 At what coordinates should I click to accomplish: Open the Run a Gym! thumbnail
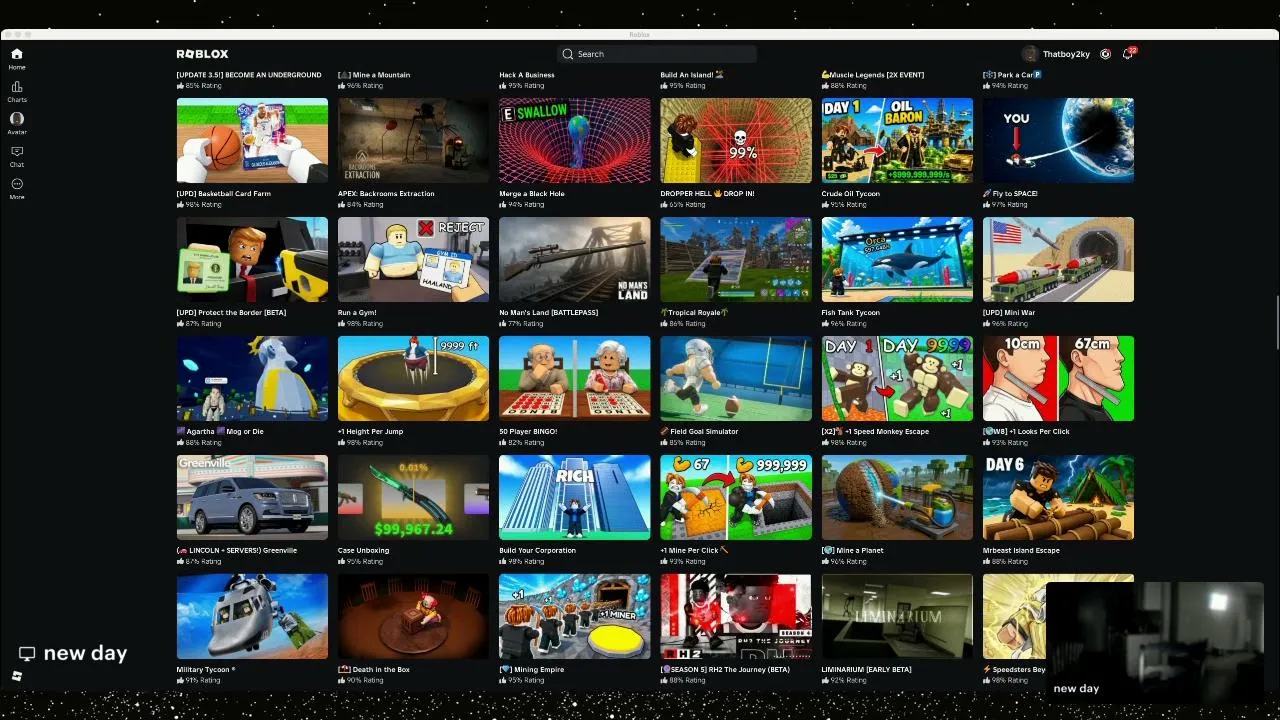coord(413,259)
